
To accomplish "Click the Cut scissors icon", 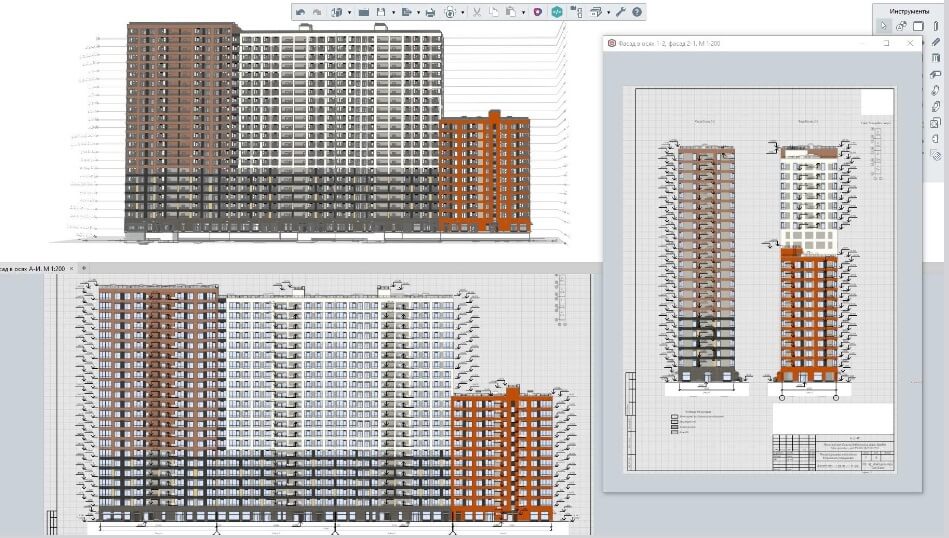I will pos(477,12).
